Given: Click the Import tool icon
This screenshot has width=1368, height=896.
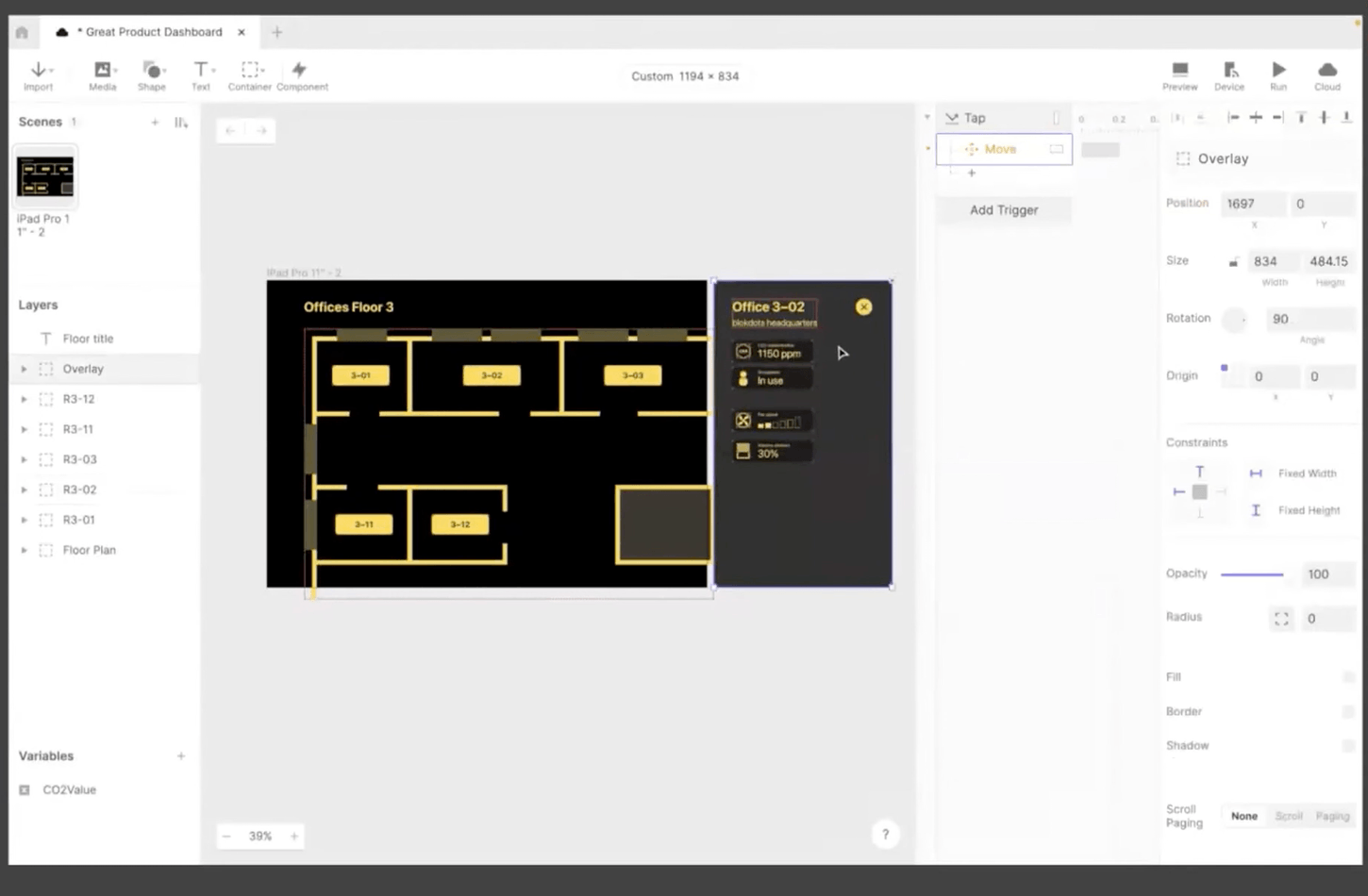Looking at the screenshot, I should [38, 71].
